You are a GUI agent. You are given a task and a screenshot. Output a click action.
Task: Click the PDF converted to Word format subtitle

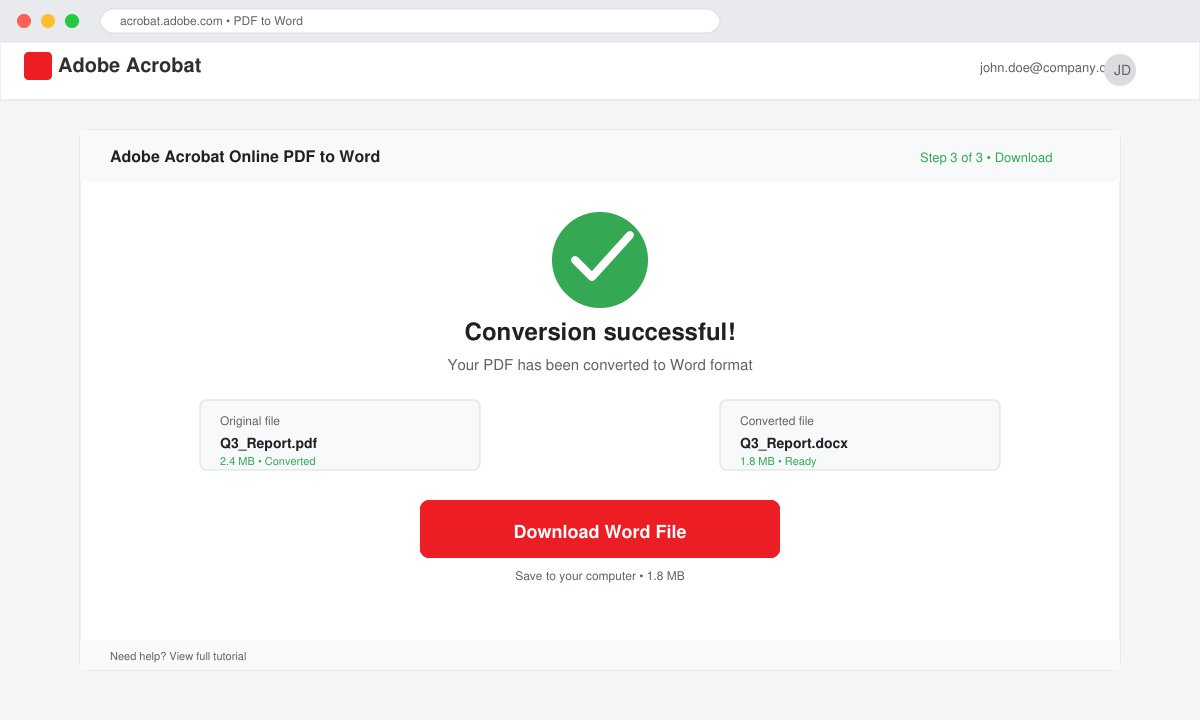[x=600, y=365]
